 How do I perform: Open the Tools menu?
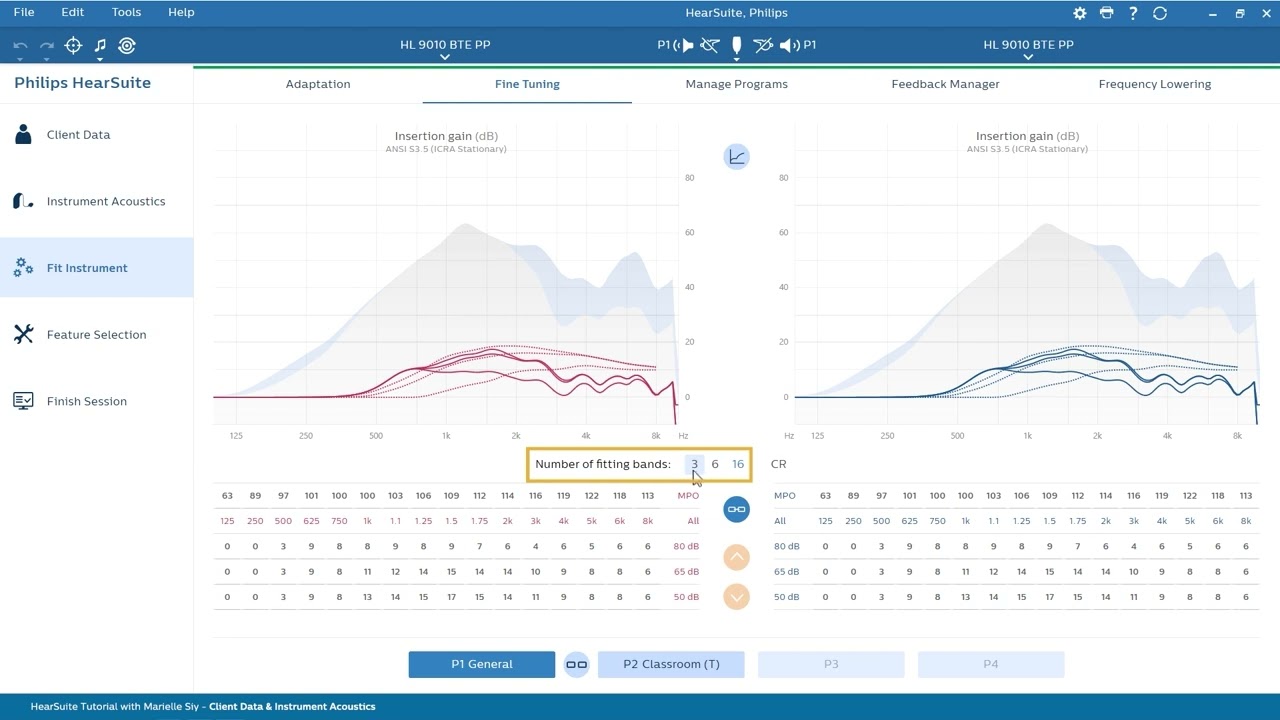(126, 12)
